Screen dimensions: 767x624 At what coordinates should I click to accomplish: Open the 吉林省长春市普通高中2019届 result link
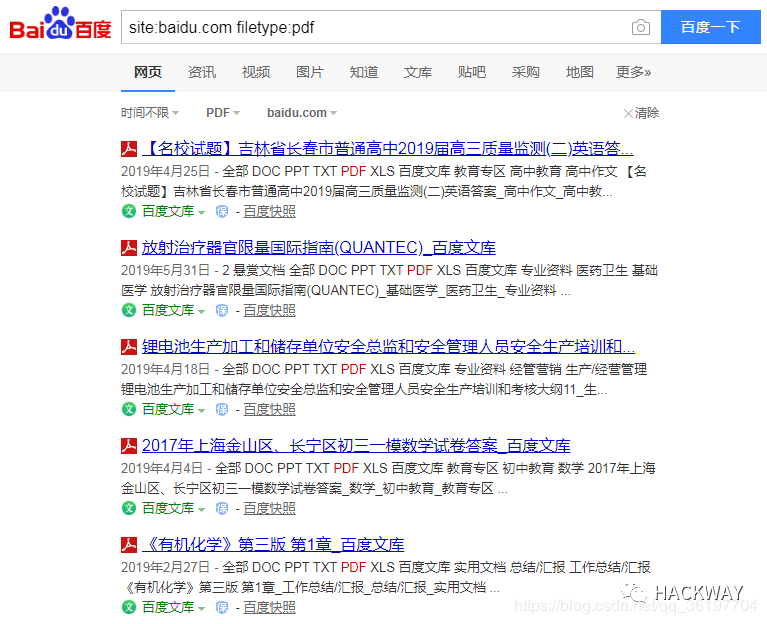387,148
